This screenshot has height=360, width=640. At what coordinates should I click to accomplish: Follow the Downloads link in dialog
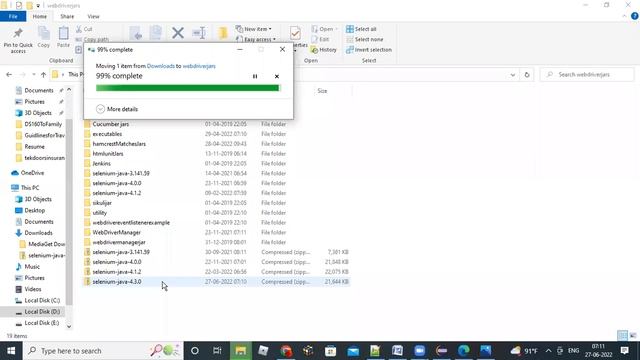[x=160, y=66]
